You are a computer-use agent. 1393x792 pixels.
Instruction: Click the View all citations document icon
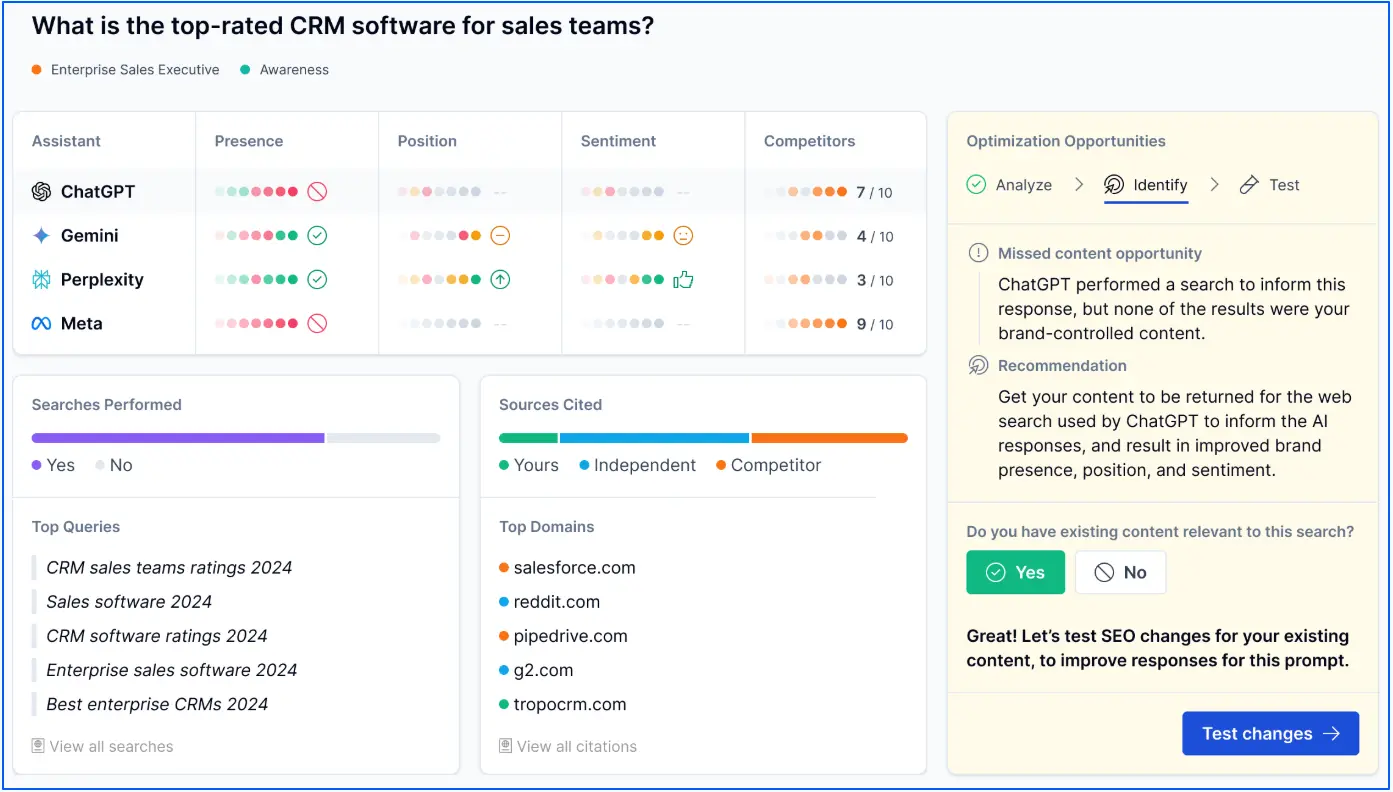click(x=506, y=746)
